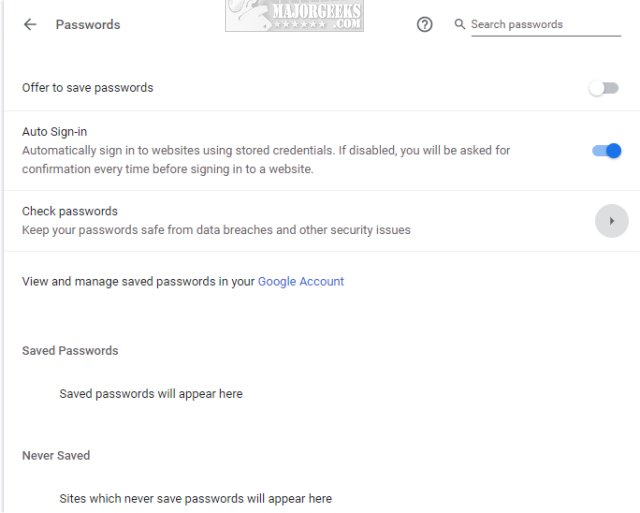
Task: Click the Saved passwords will appear here text
Action: [x=151, y=394]
